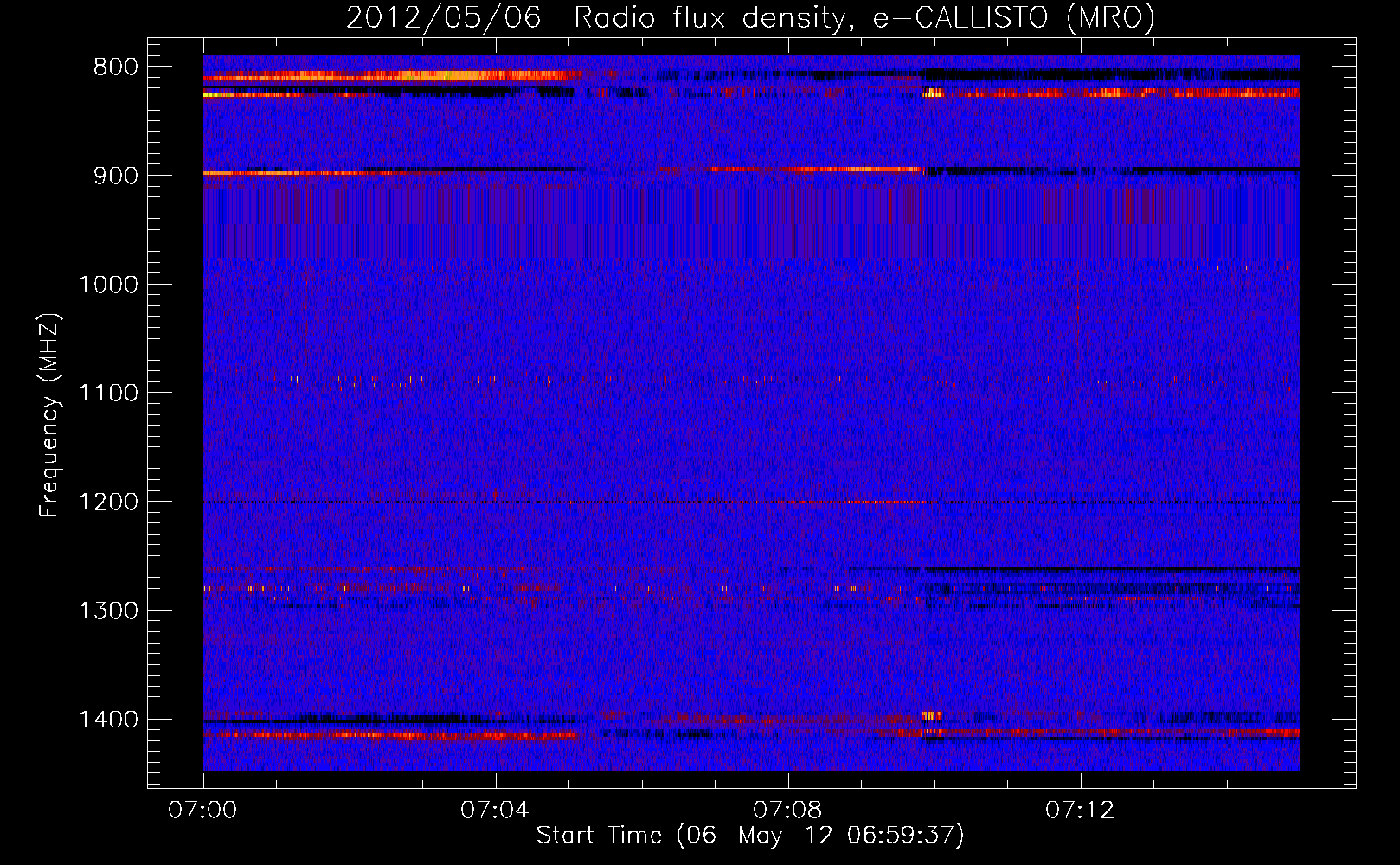Click the 07:12 time tick label
Viewport: 1400px width, 865px height.
coord(1080,811)
